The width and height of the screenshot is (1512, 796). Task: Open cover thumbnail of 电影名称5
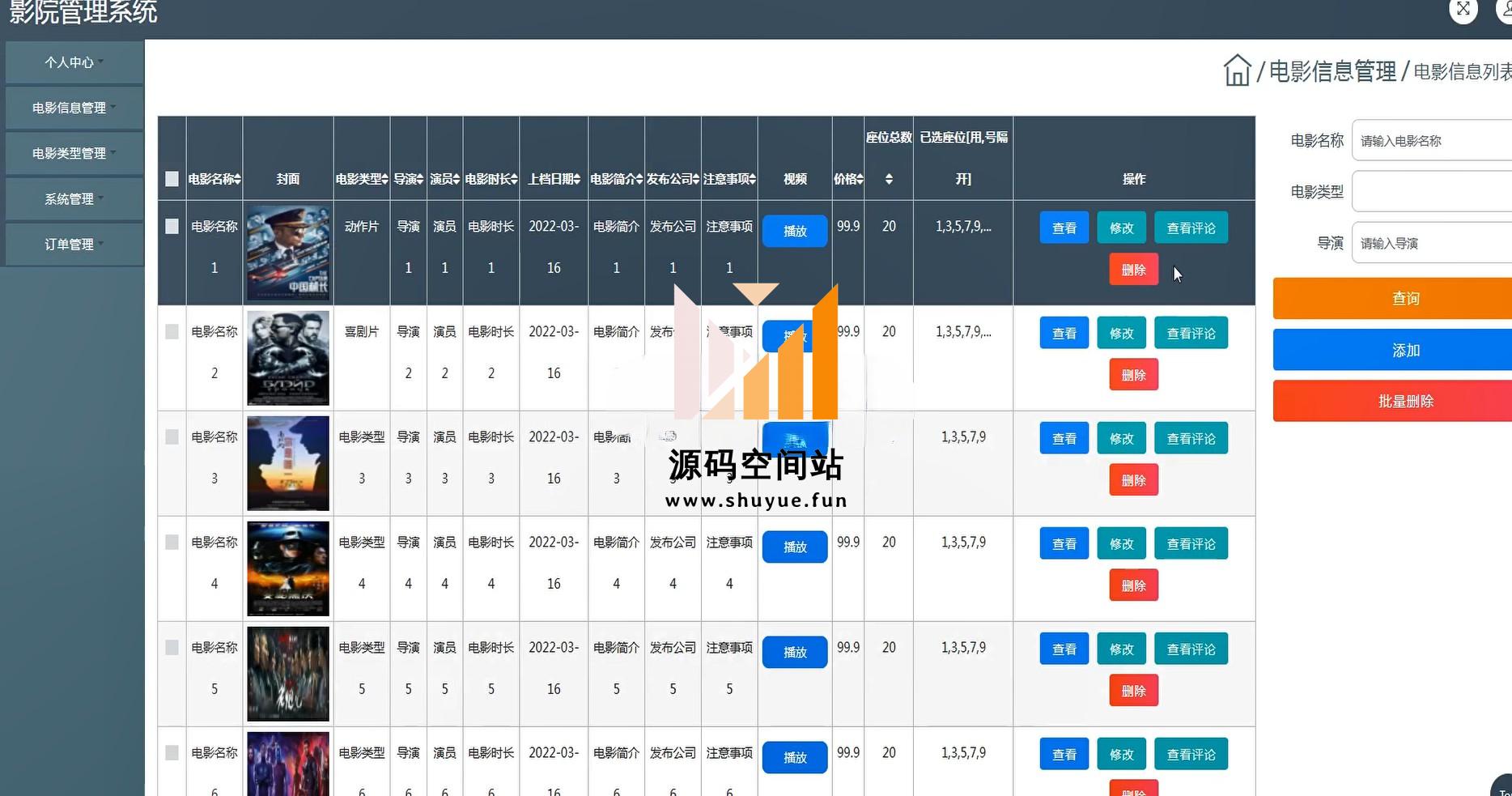click(x=288, y=674)
